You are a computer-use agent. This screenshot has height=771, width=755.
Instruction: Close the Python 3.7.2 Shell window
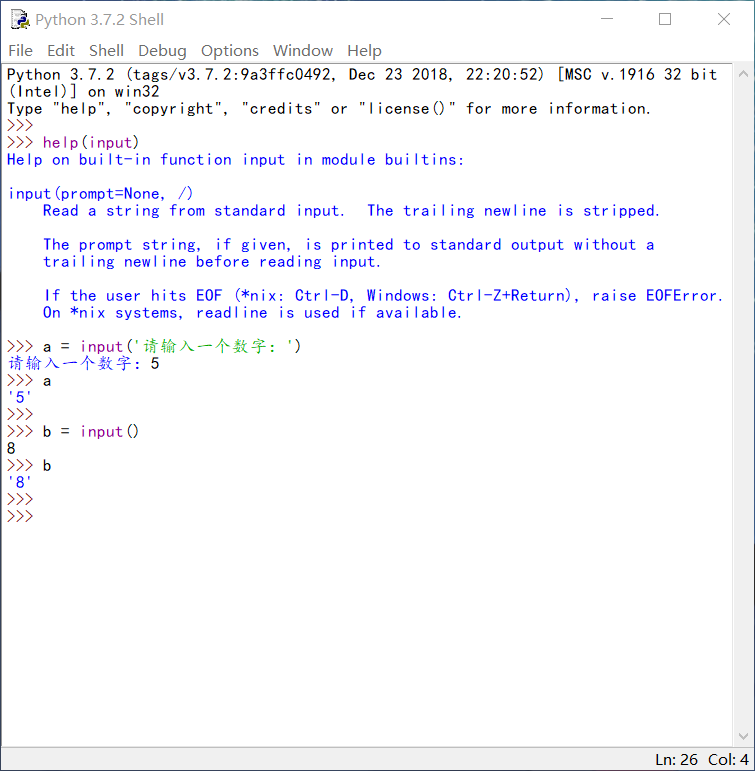click(x=724, y=19)
